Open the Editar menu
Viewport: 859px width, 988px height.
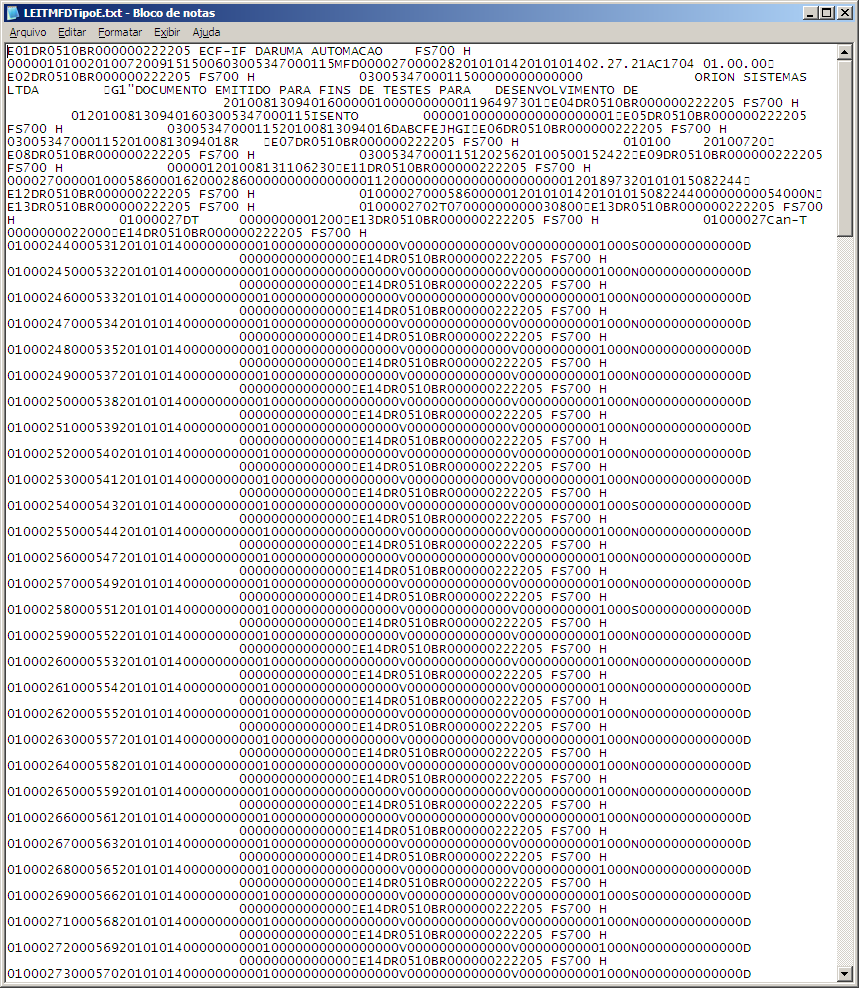tap(72, 32)
